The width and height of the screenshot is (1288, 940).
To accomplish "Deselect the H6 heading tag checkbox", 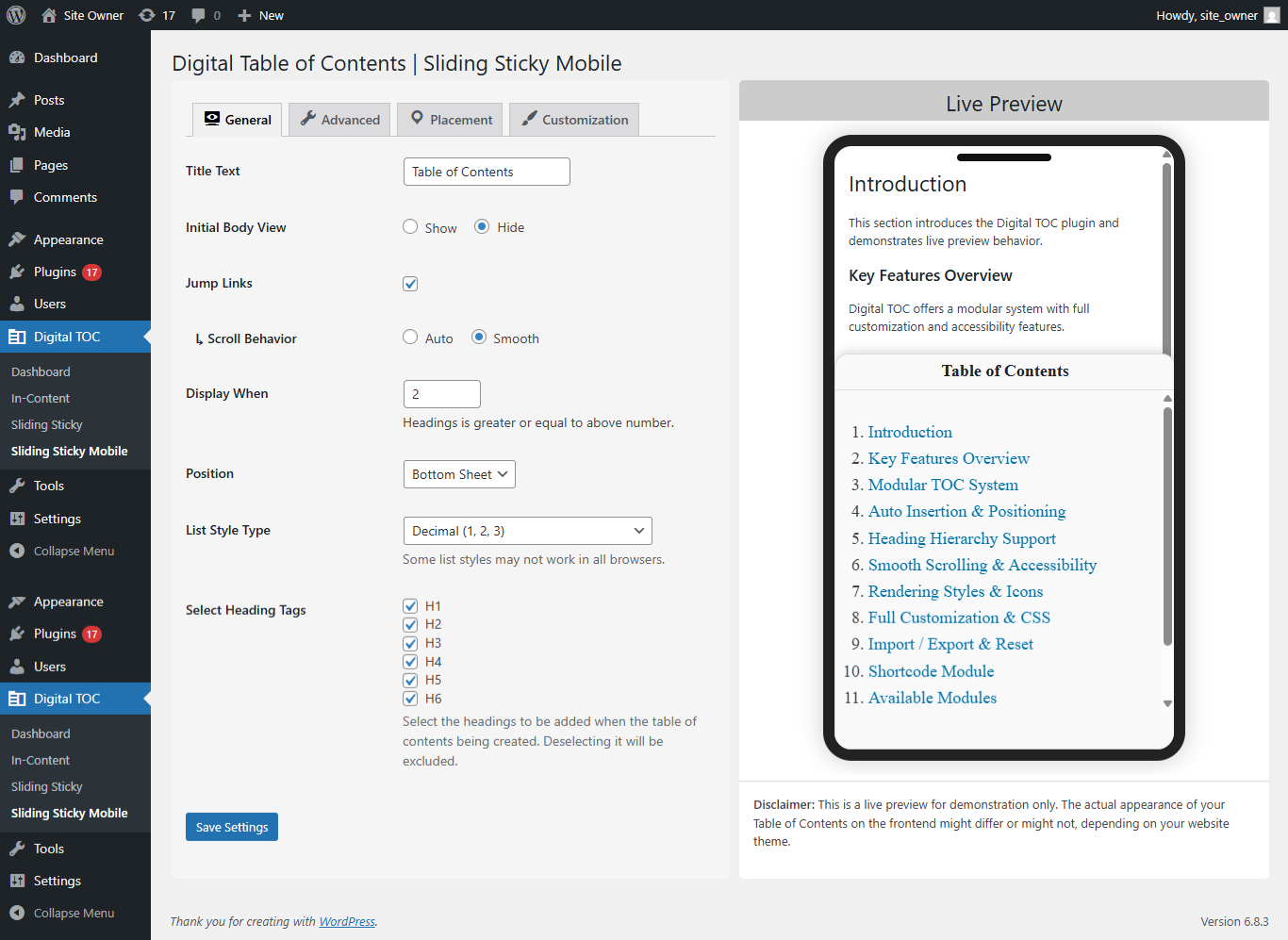I will coord(410,698).
